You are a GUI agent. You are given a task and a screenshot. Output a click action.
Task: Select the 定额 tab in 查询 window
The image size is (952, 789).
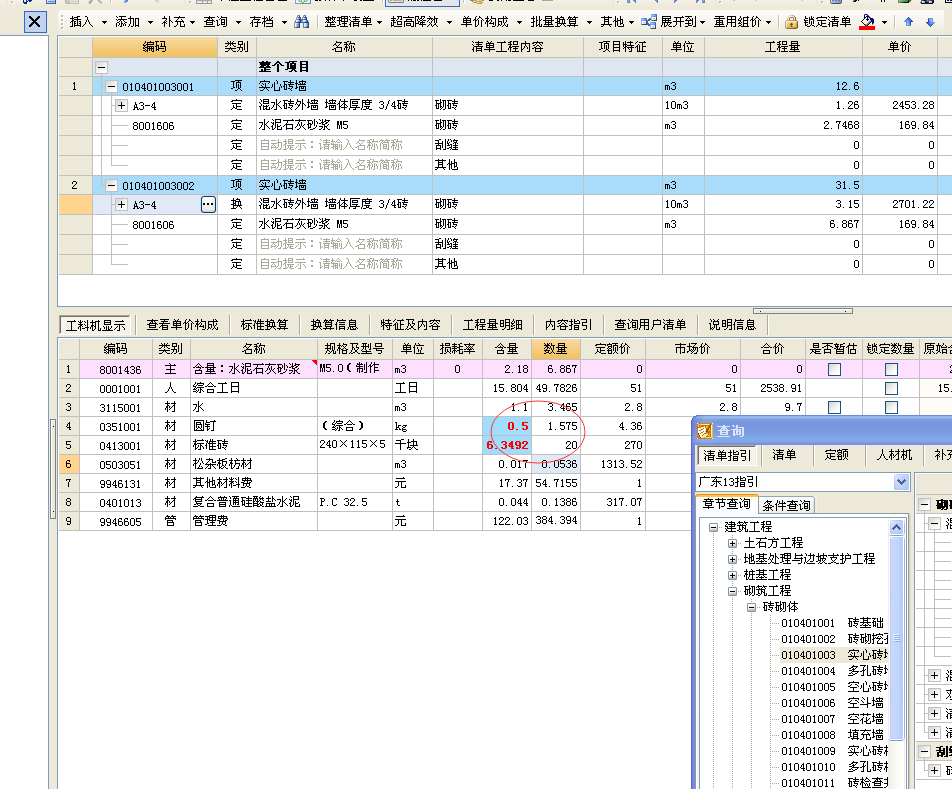pyautogui.click(x=836, y=455)
